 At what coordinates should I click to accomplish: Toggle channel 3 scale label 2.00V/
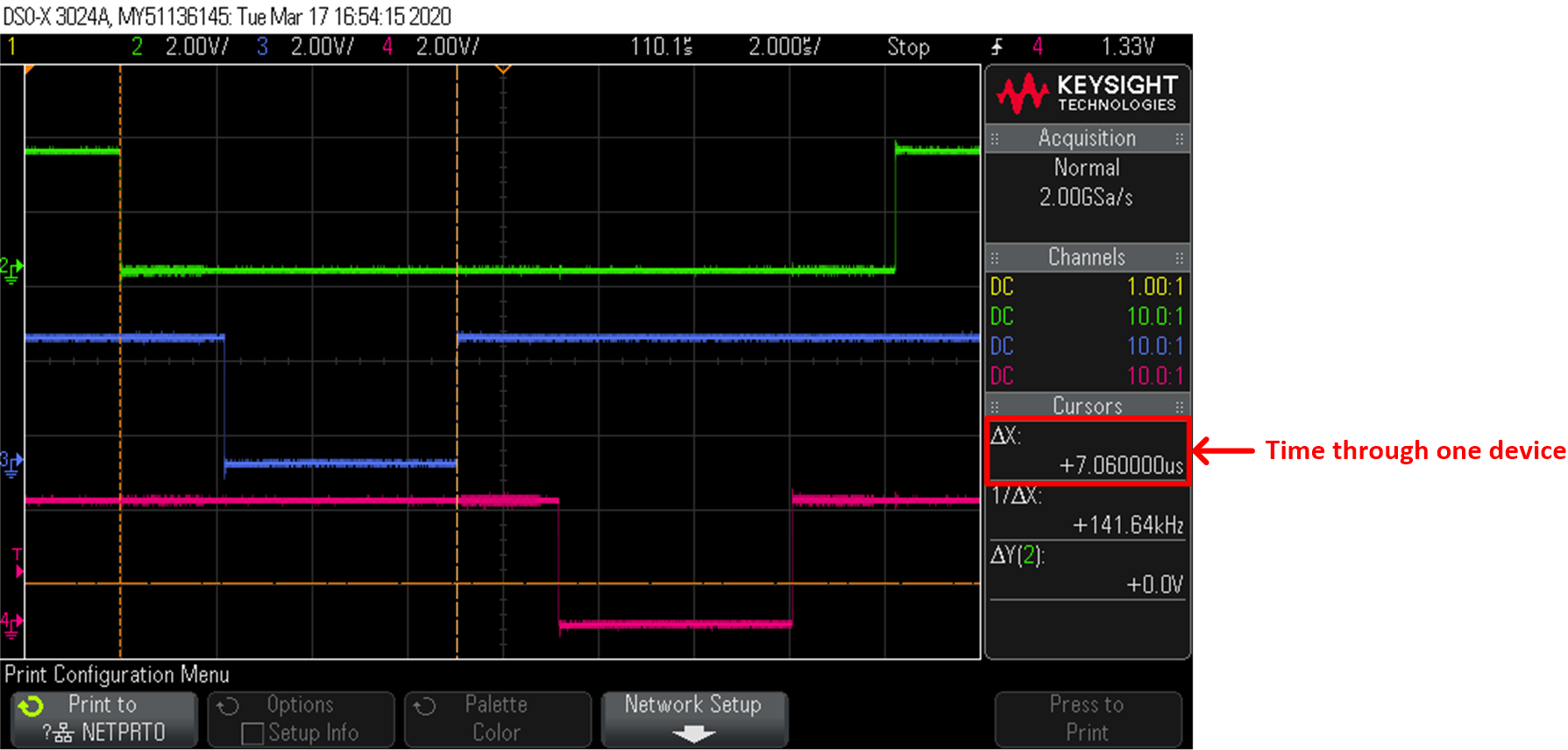point(322,47)
